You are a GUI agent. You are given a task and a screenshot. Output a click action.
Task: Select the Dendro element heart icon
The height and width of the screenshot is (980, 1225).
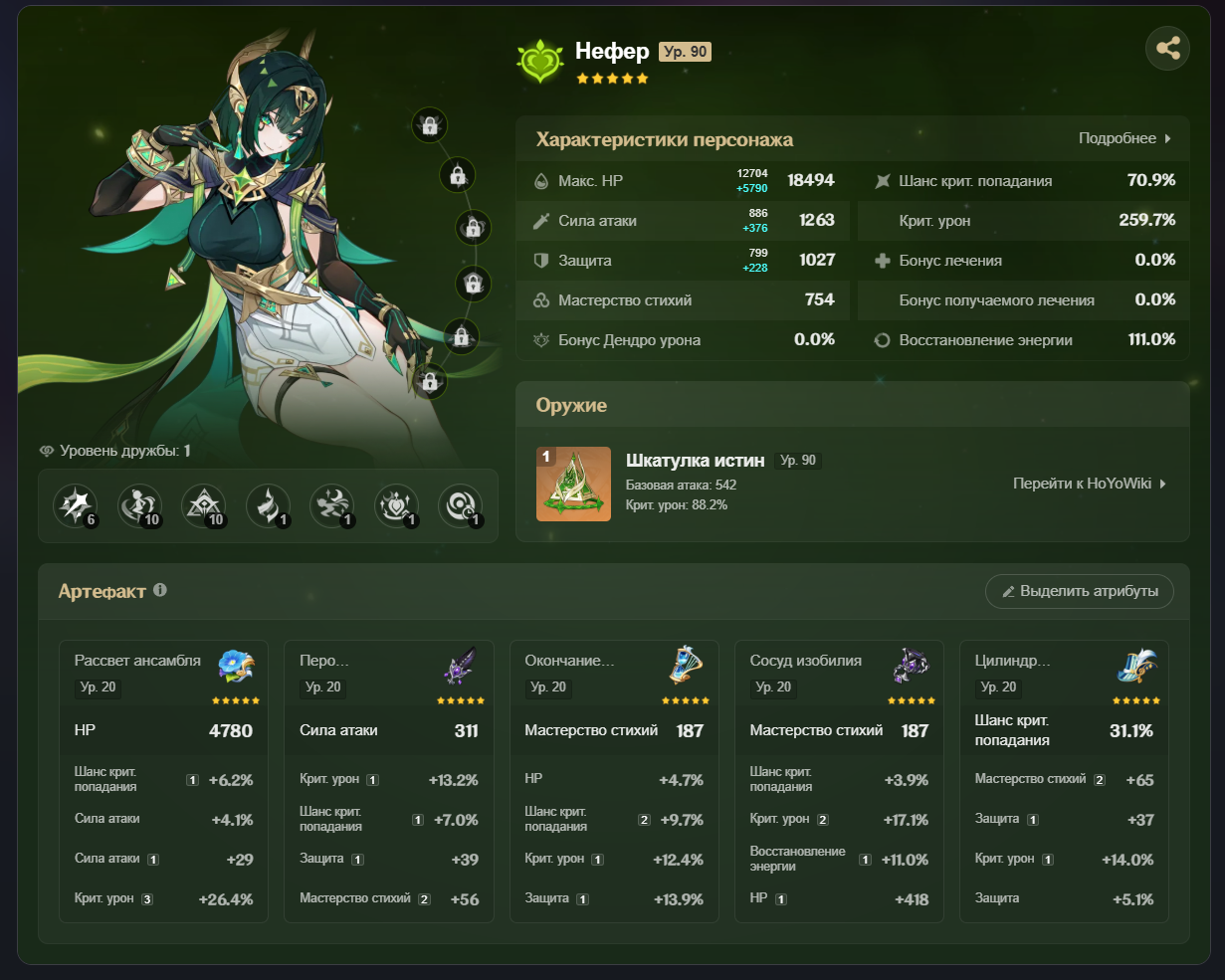[540, 62]
